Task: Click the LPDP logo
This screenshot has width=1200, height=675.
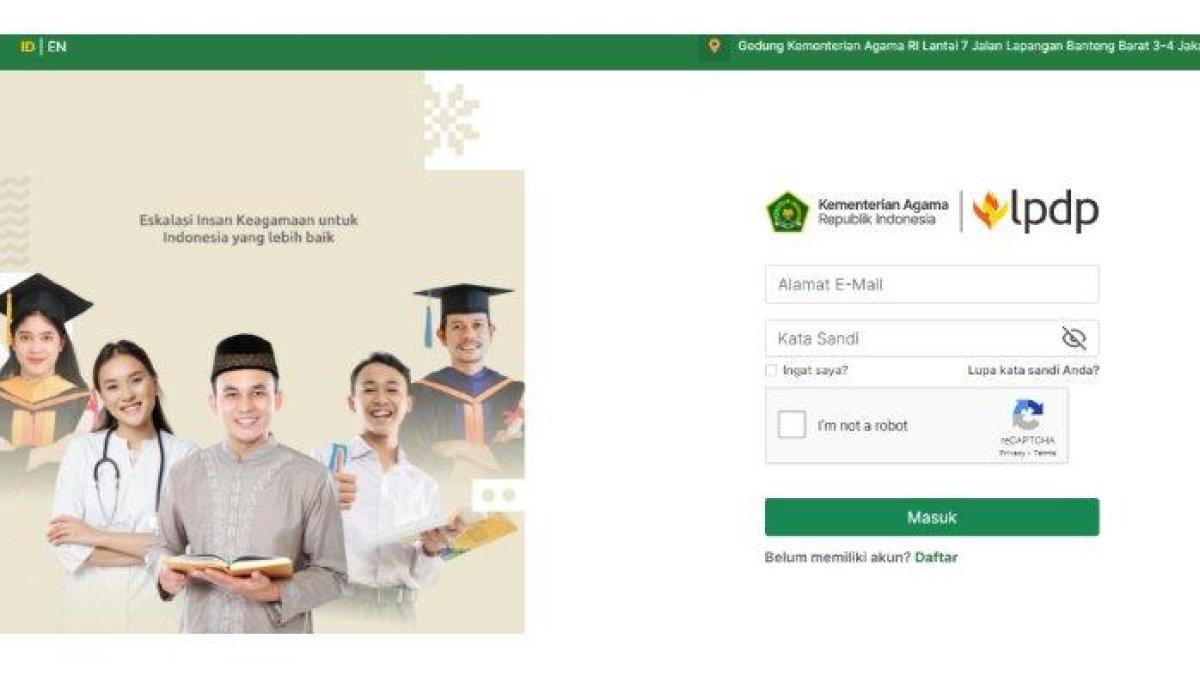Action: [1036, 211]
